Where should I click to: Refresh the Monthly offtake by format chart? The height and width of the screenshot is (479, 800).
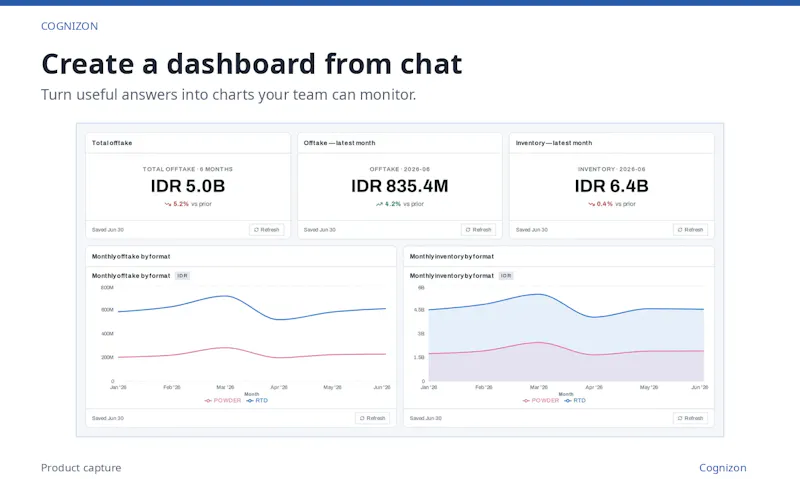[x=372, y=418]
